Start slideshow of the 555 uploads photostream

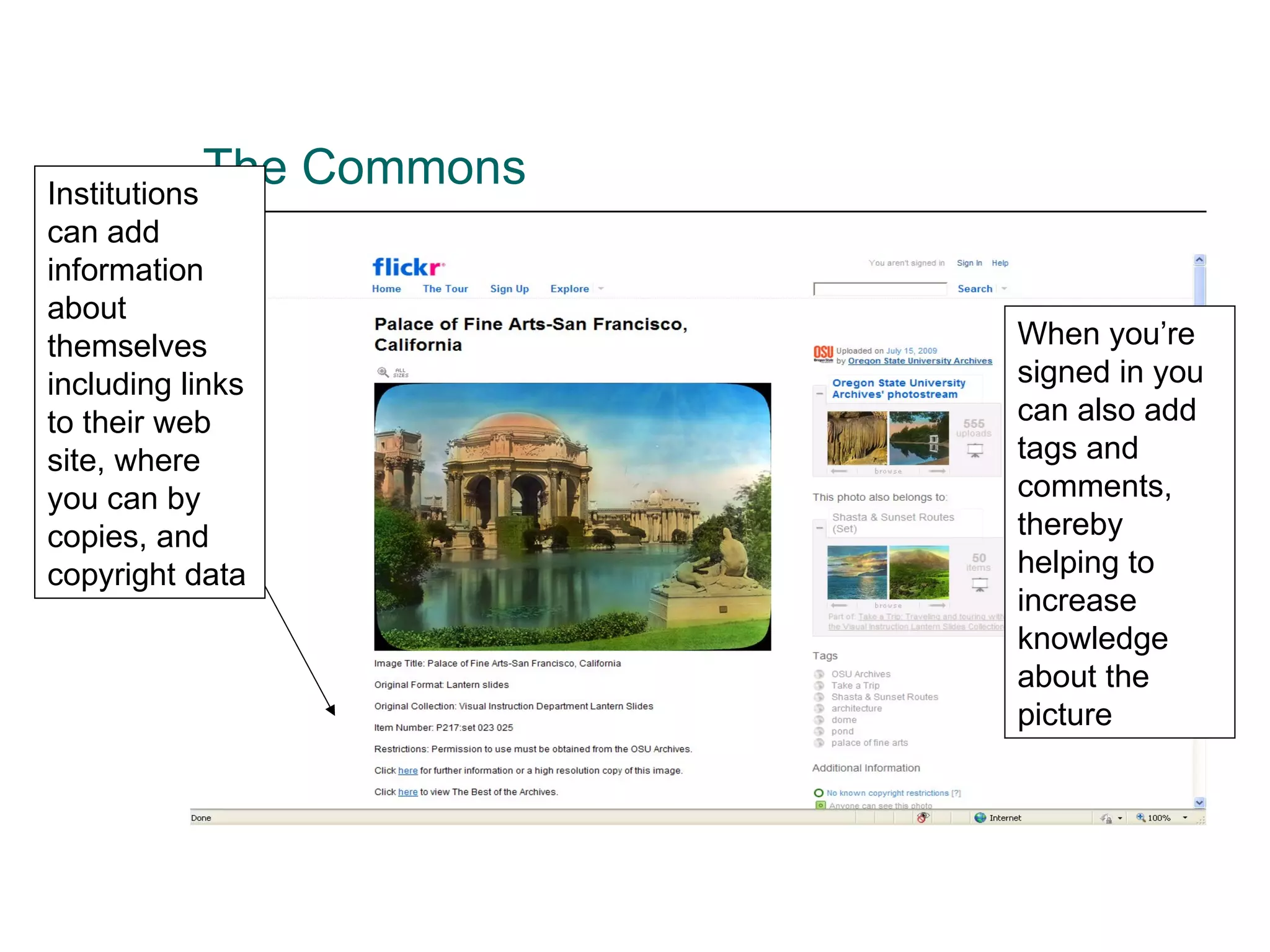point(975,451)
